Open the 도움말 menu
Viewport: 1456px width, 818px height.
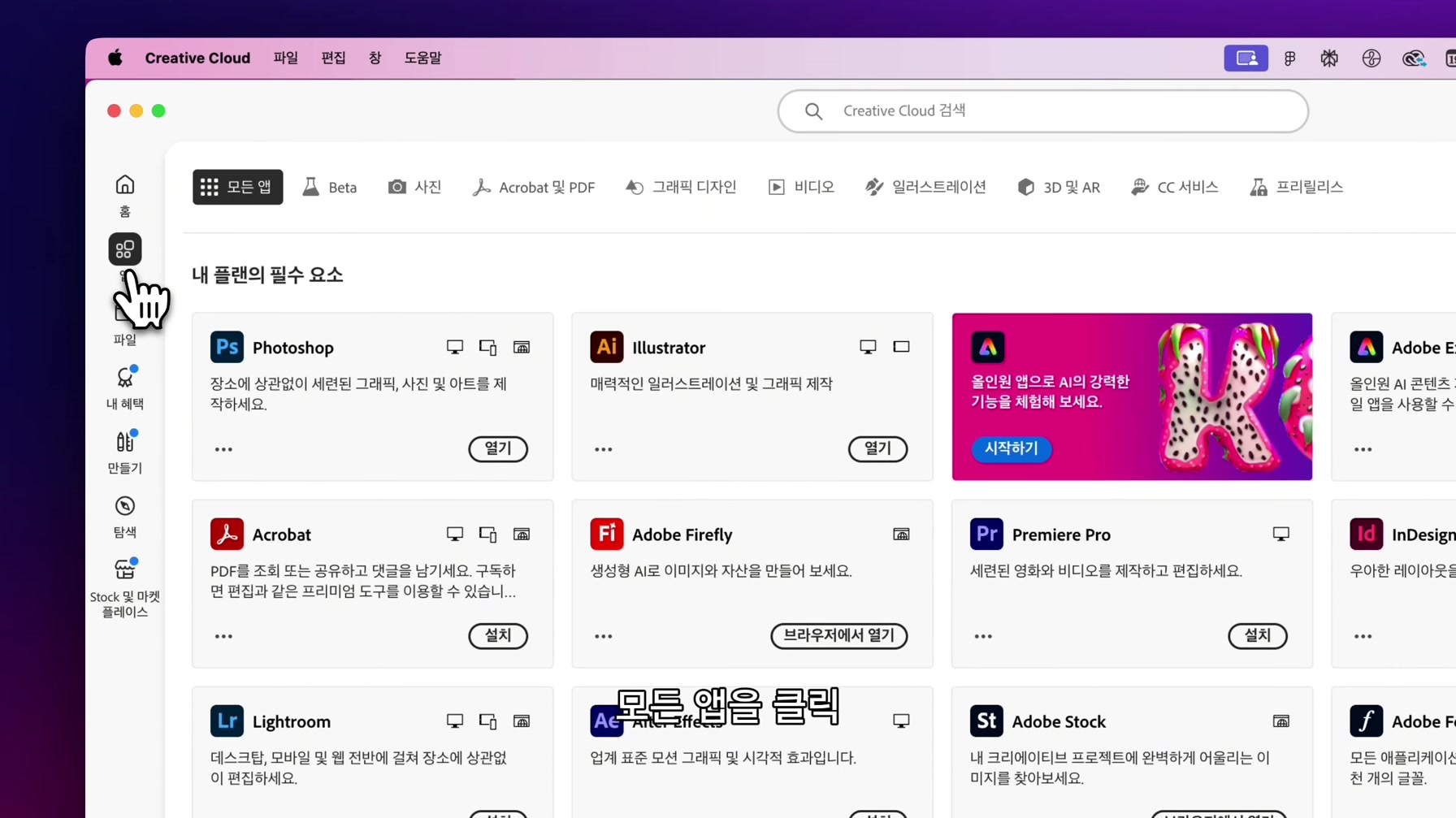422,58
